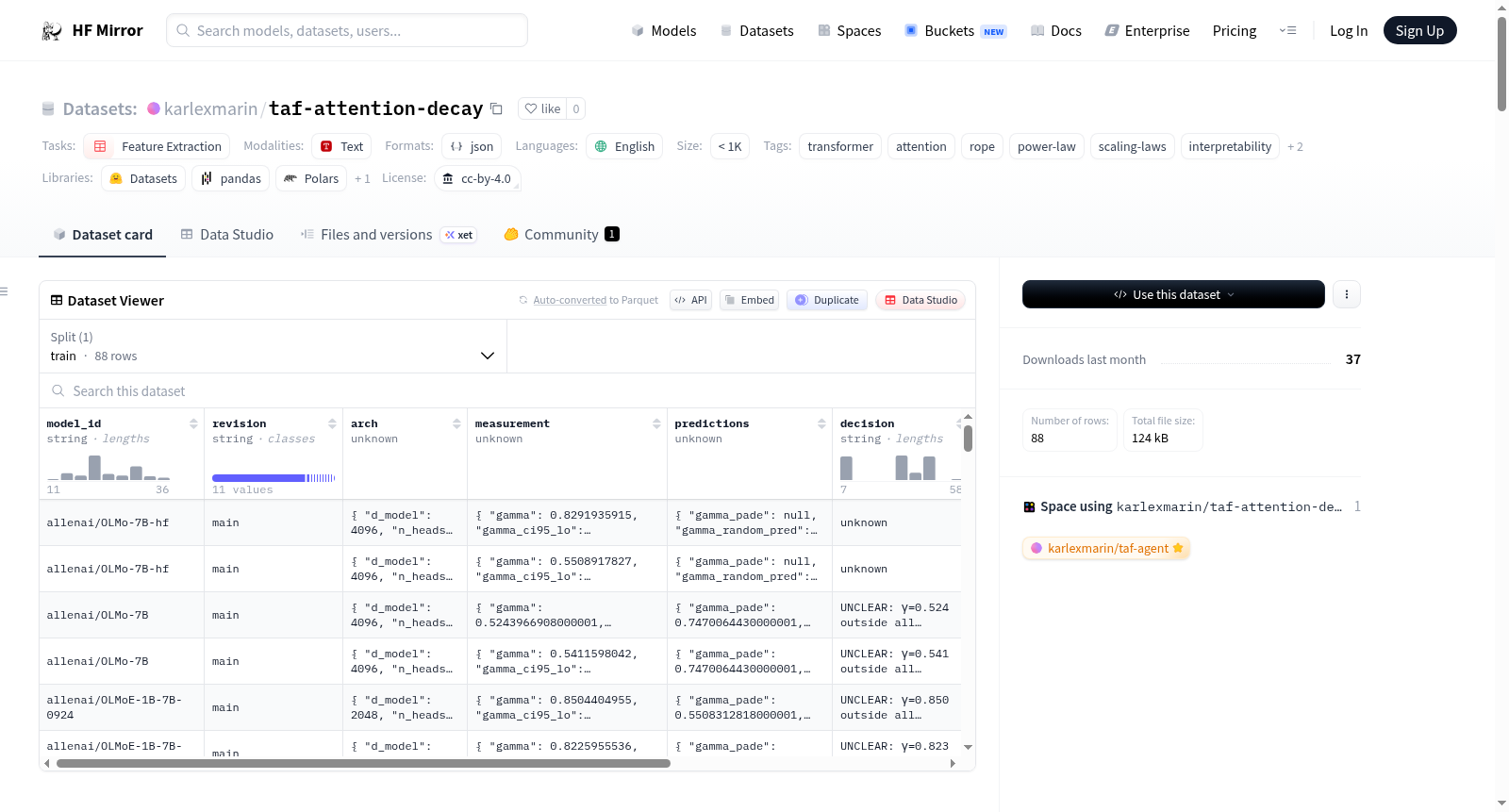Click the HF Mirror logo icon
Screen dimensions: 1509x812
pyautogui.click(x=52, y=31)
